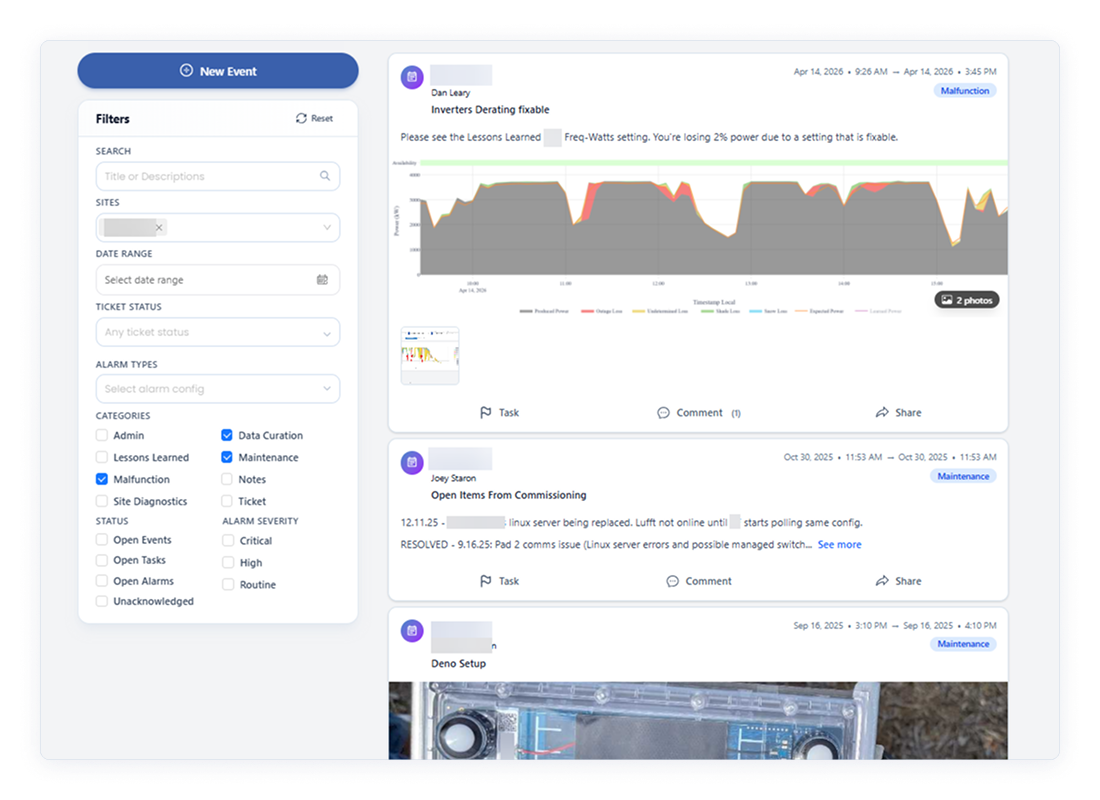Open the date range calendar icon
Image resolution: width=1100 pixels, height=800 pixels.
coord(322,279)
